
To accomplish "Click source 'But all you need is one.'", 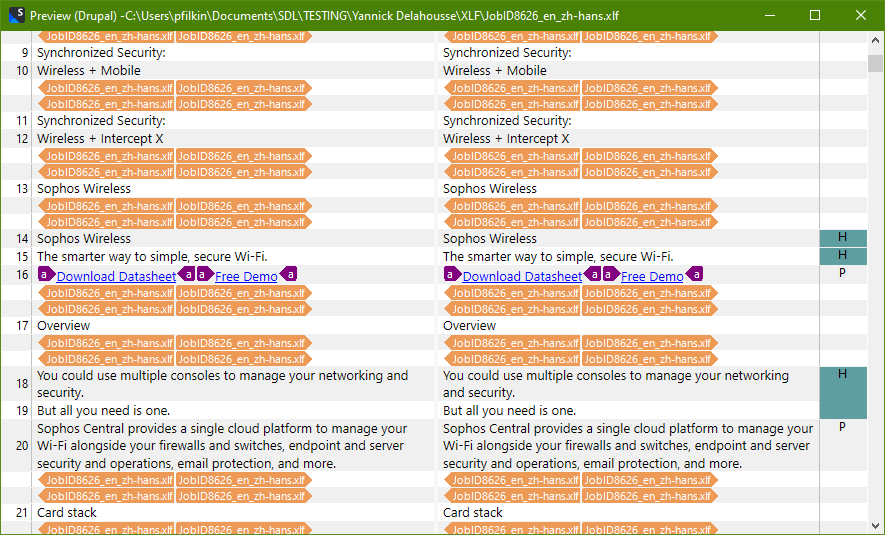I will (x=103, y=410).
